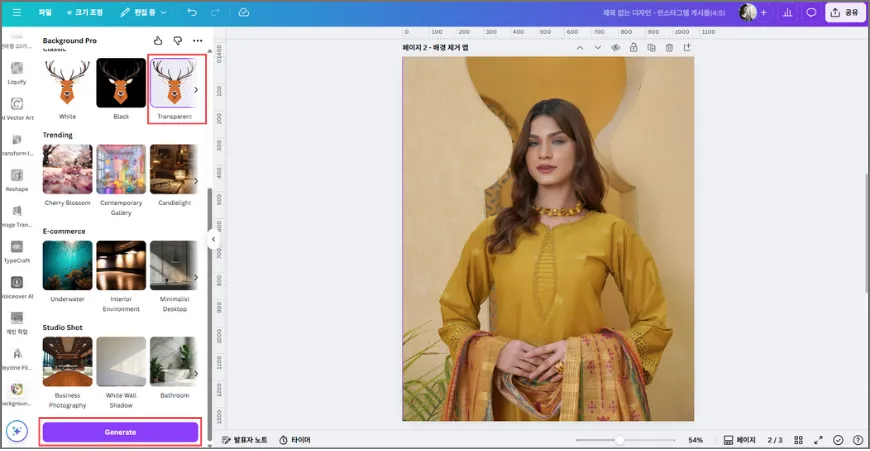Click the redo arrow

(x=215, y=12)
